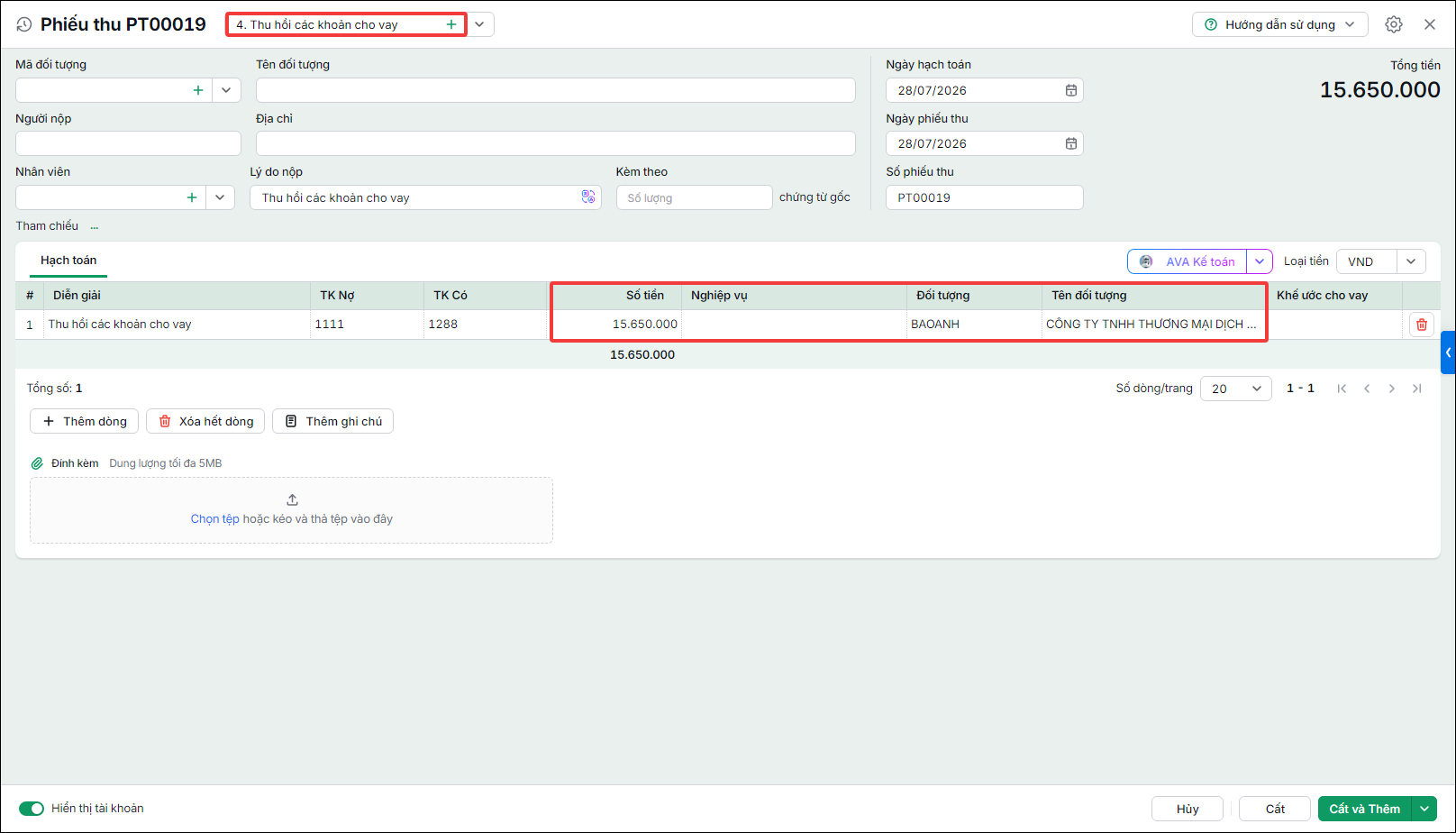Click the Chọn tệp link
The image size is (1456, 833).
tap(214, 519)
